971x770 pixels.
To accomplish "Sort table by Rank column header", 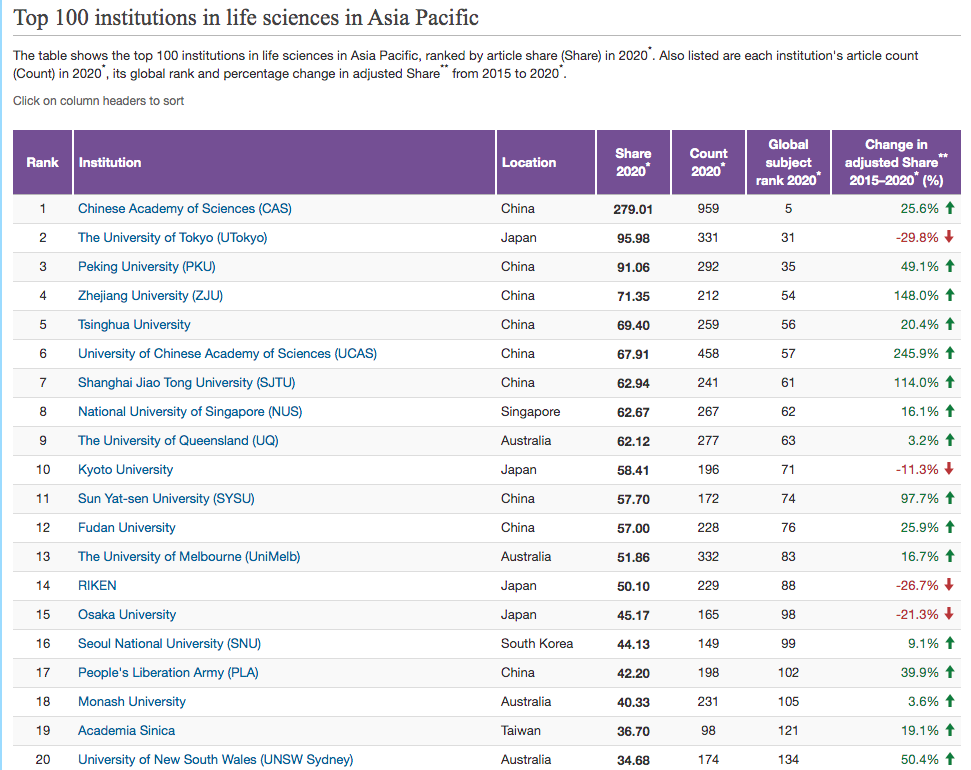I will tap(42, 162).
